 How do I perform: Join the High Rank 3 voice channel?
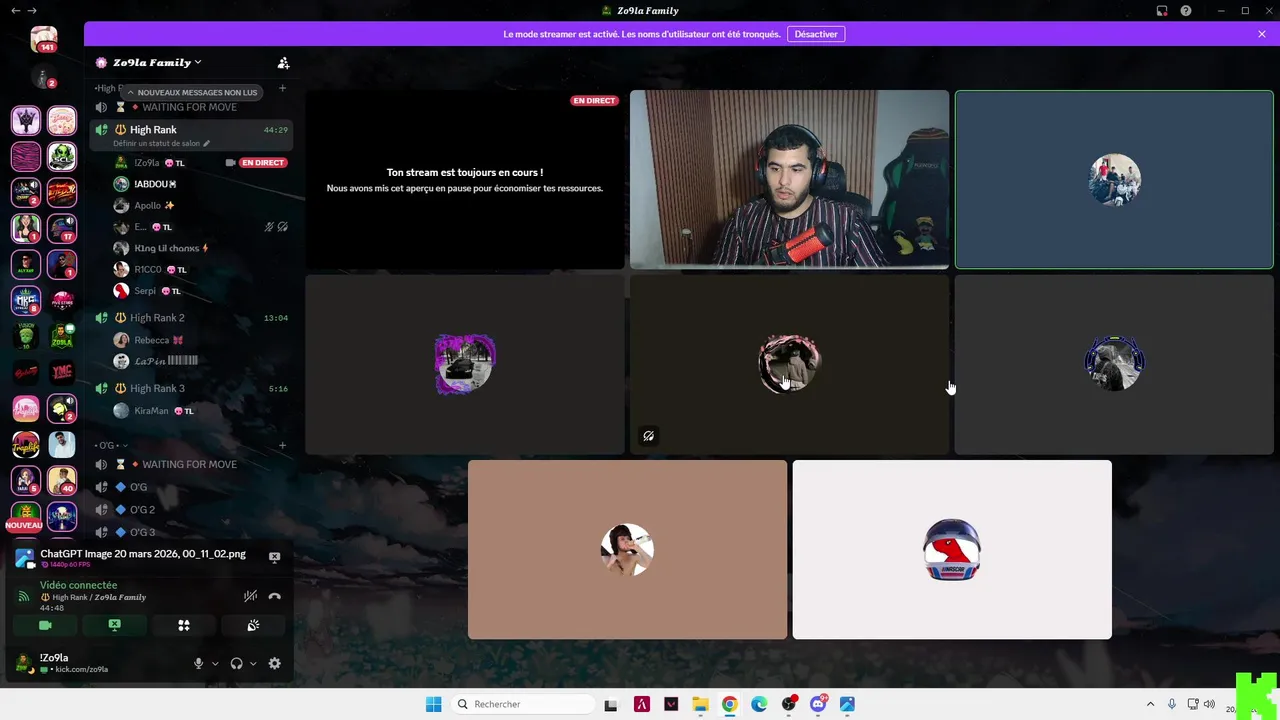click(191, 388)
